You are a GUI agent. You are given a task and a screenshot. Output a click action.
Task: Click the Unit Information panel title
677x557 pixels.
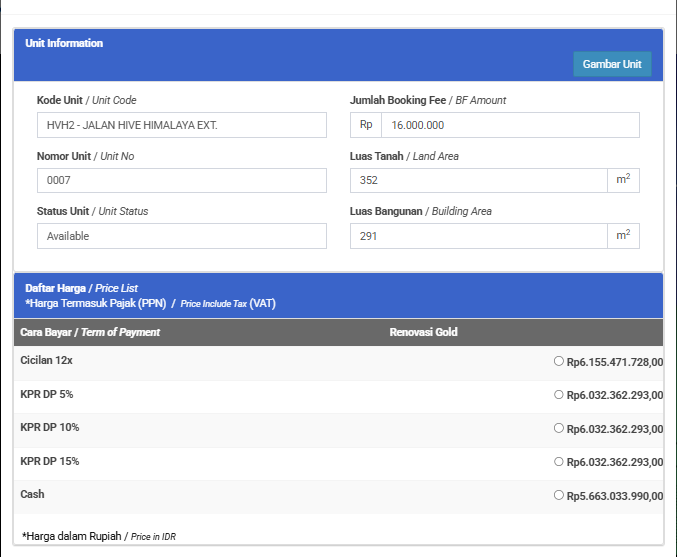tap(64, 44)
